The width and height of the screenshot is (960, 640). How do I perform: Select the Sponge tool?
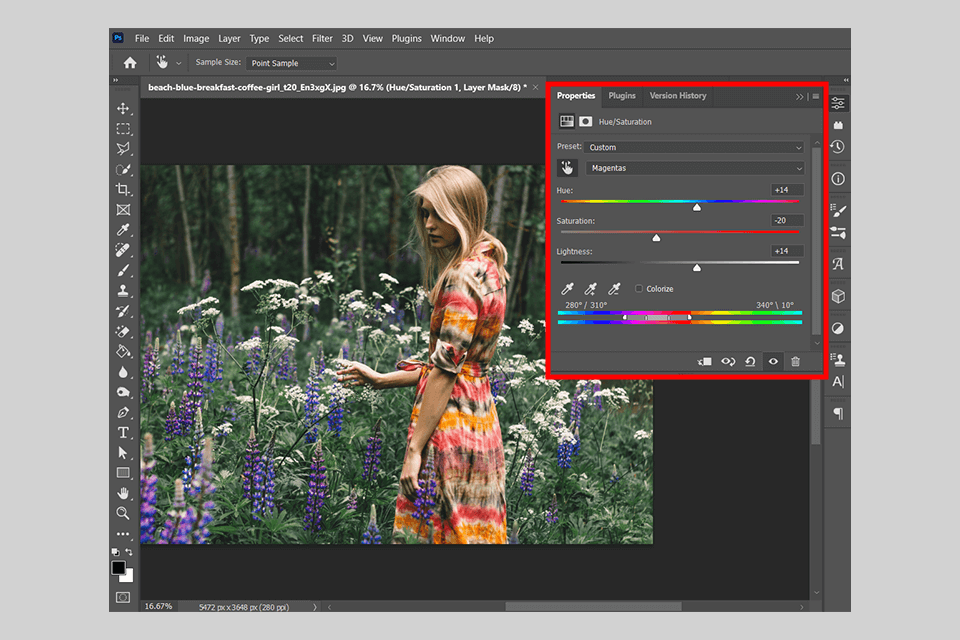coord(123,392)
